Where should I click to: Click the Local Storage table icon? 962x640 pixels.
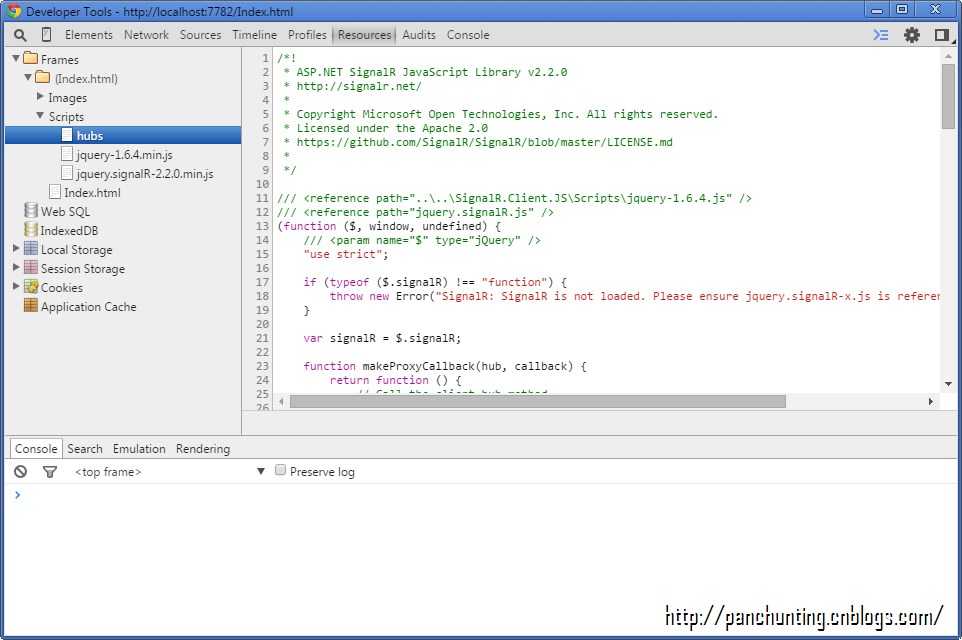tap(31, 249)
